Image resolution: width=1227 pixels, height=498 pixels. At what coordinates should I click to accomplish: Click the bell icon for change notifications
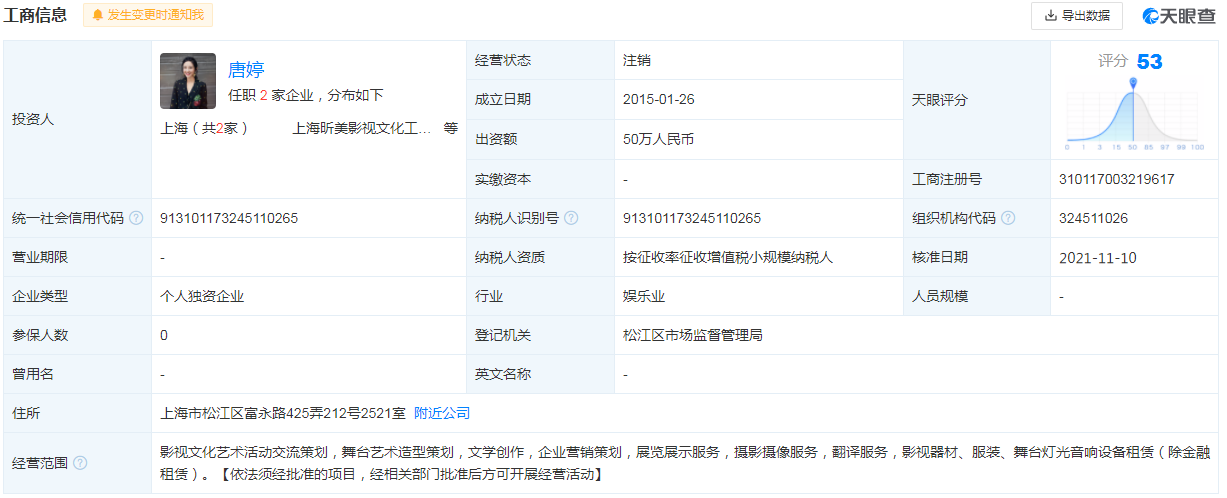pos(97,15)
